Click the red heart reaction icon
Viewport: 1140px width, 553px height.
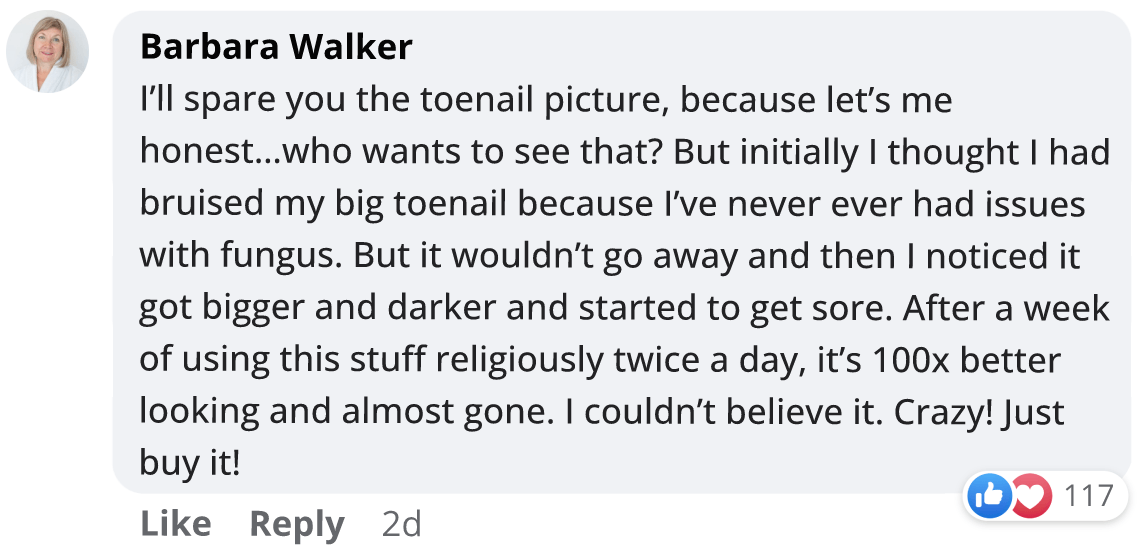tap(1030, 496)
